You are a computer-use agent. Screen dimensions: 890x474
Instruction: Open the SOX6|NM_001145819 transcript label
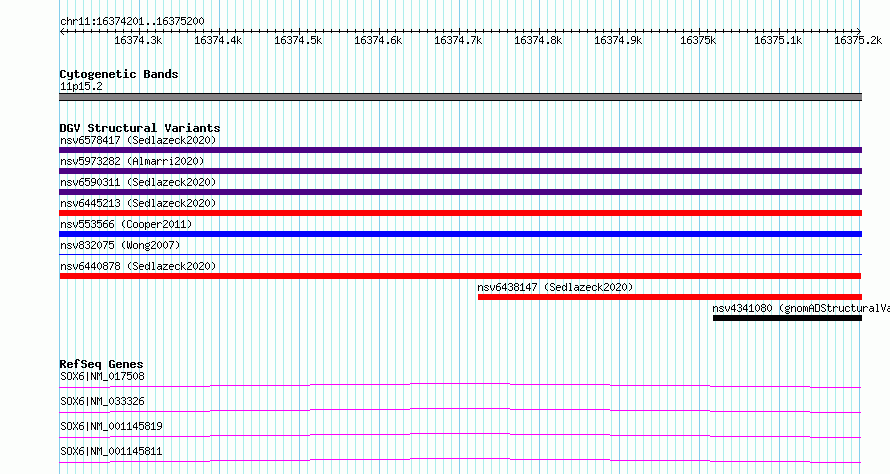click(111, 426)
